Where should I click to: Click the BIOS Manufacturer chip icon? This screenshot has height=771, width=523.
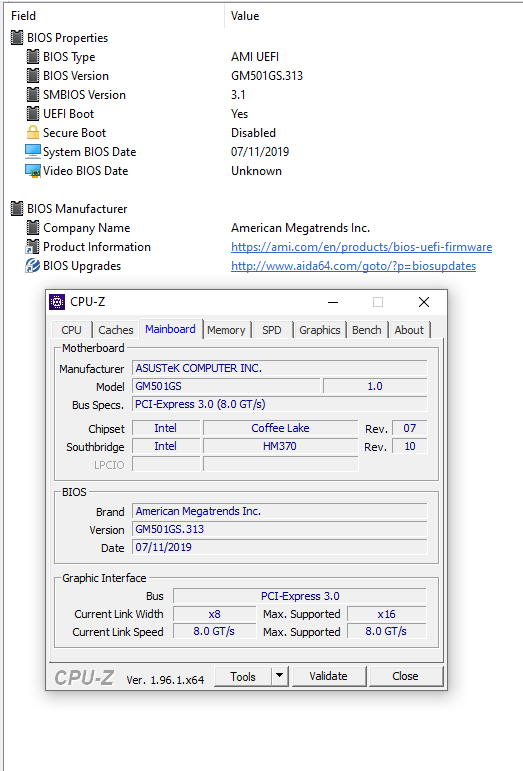(x=17, y=208)
